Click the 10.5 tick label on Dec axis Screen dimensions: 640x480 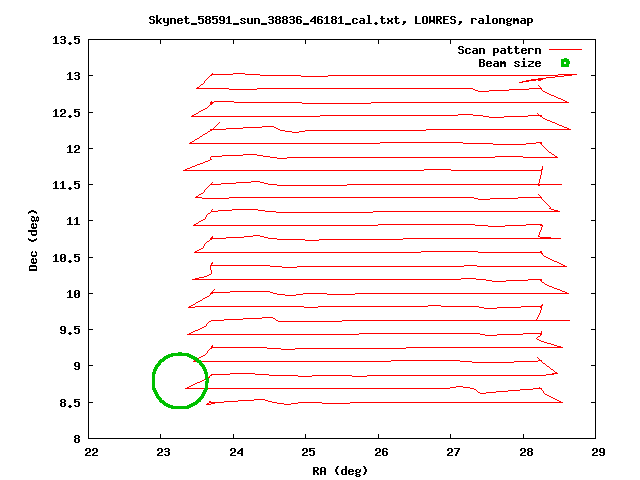point(67,258)
